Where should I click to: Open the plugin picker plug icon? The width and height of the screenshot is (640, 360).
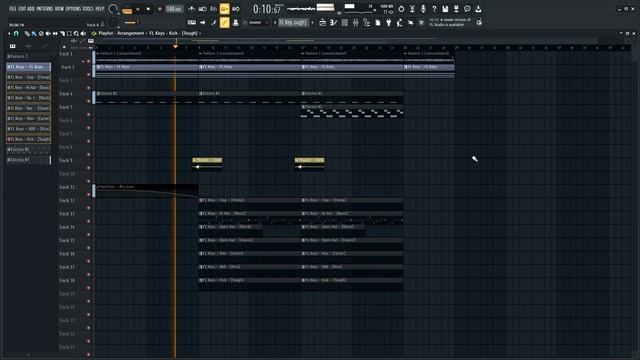coord(389,23)
